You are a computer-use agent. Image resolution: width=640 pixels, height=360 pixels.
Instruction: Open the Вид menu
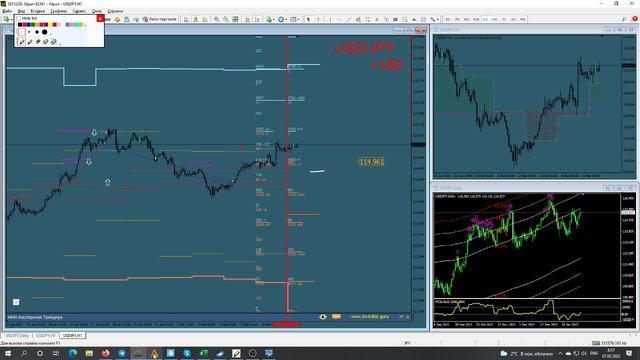click(x=21, y=11)
